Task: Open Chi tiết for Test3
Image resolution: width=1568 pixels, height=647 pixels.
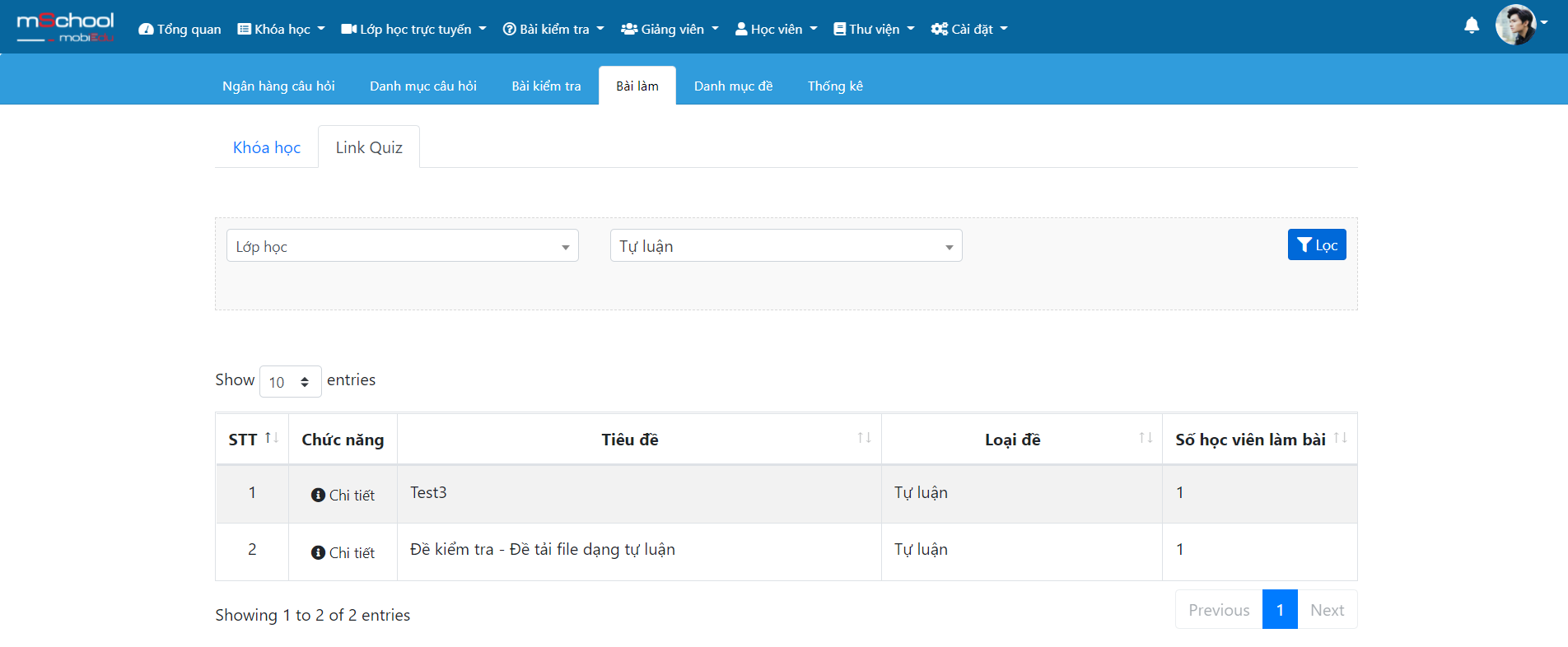Action: coord(343,495)
